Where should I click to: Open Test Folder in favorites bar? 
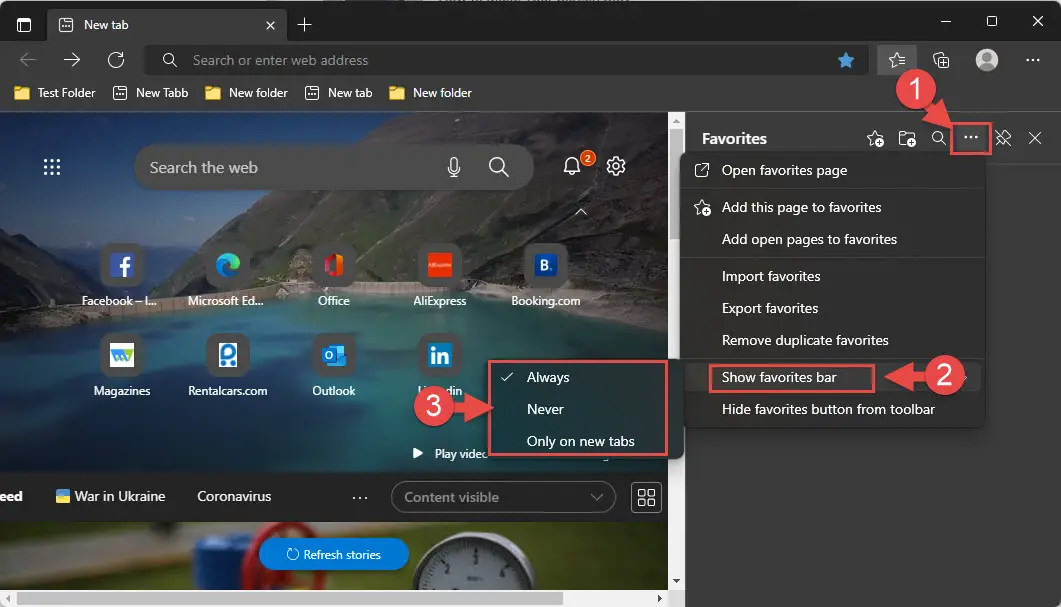[55, 93]
